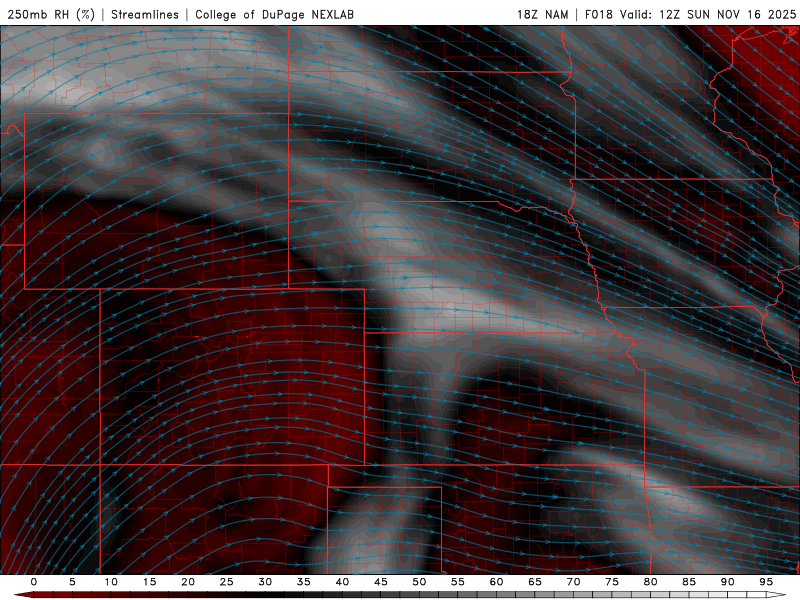Click the "55" label on the color scale
Image resolution: width=800 pixels, height=600 pixels.
[458, 582]
